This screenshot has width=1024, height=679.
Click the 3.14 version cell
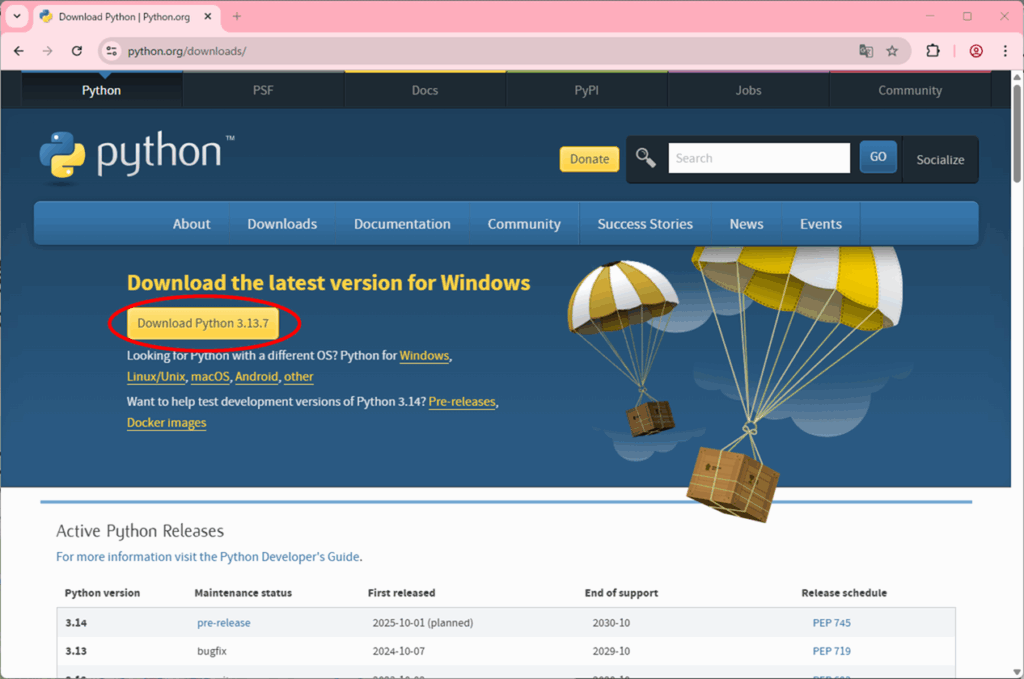pyautogui.click(x=76, y=623)
